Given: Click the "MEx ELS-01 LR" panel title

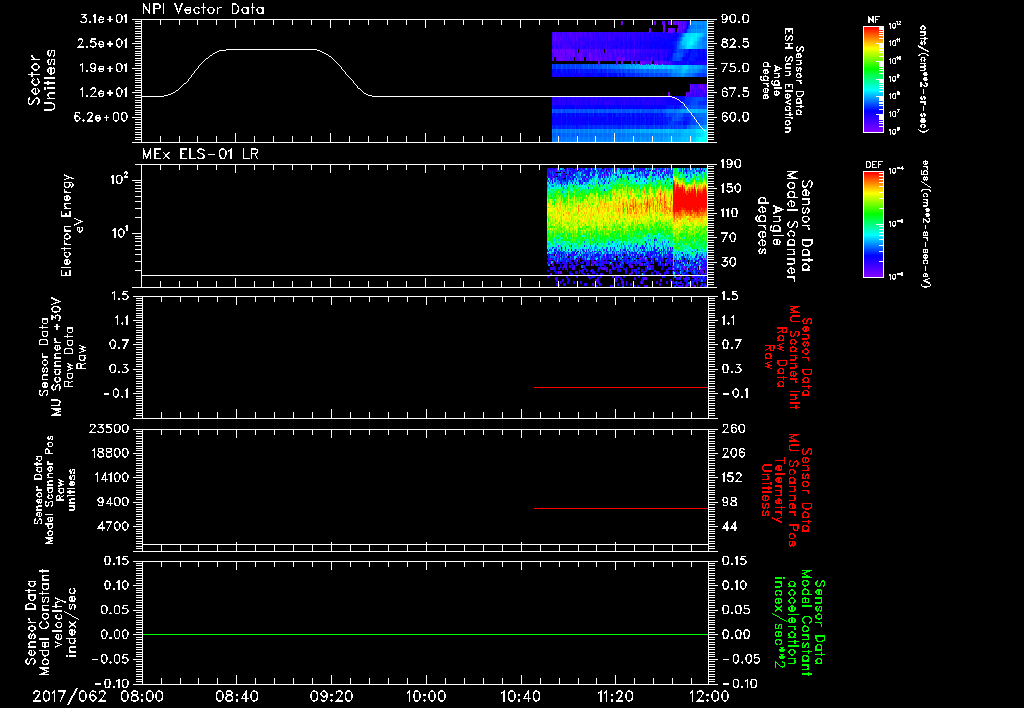Looking at the screenshot, I should (200, 154).
